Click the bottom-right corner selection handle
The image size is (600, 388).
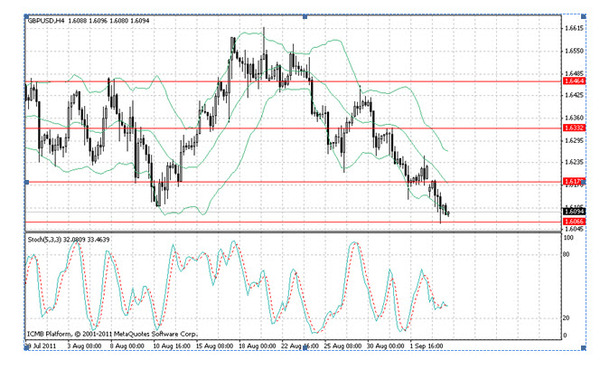coord(584,347)
